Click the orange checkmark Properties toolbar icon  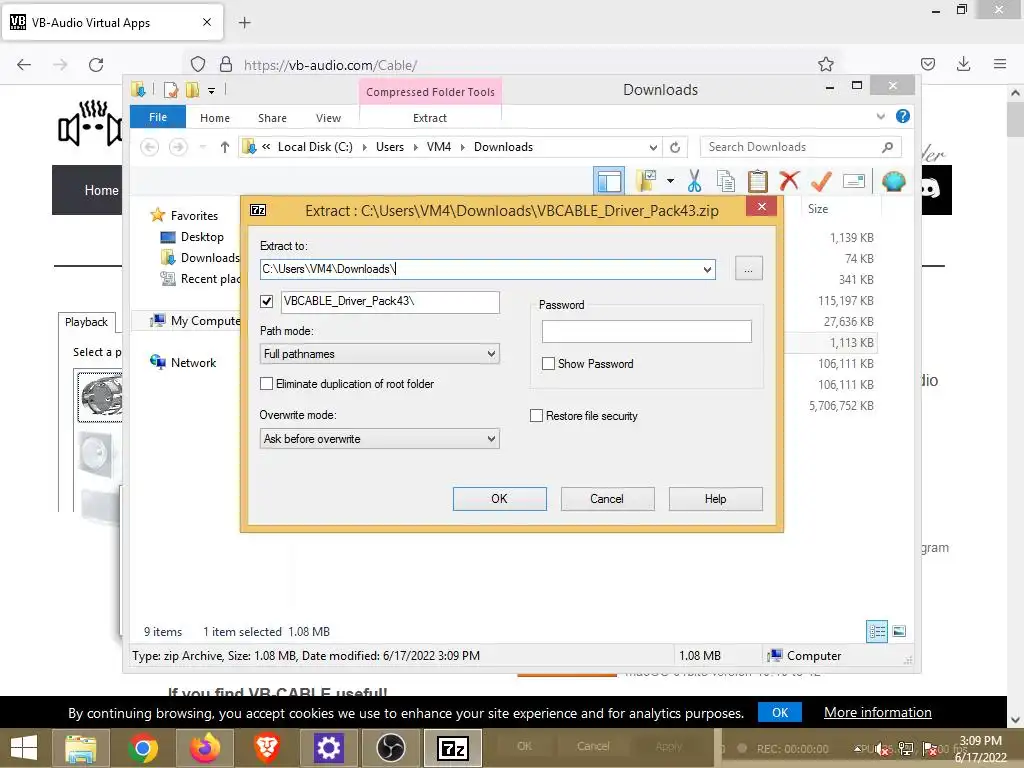[x=821, y=181]
